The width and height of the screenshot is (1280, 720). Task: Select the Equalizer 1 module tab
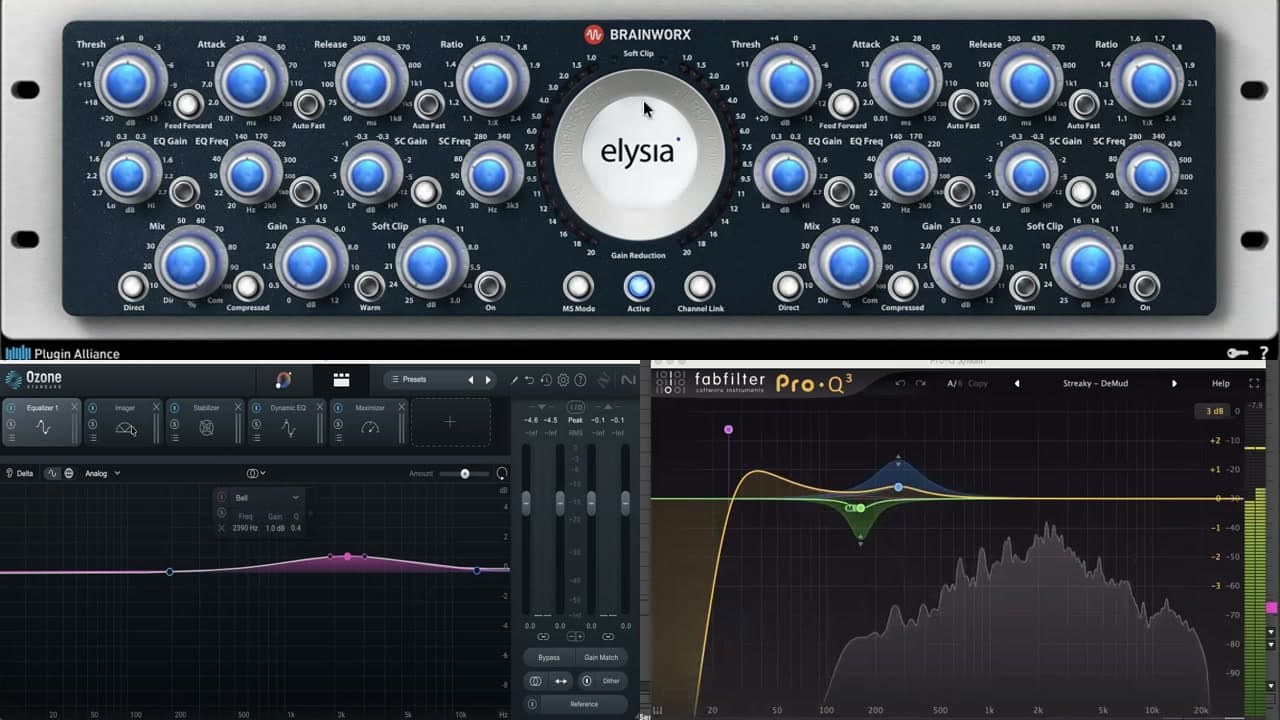41,421
